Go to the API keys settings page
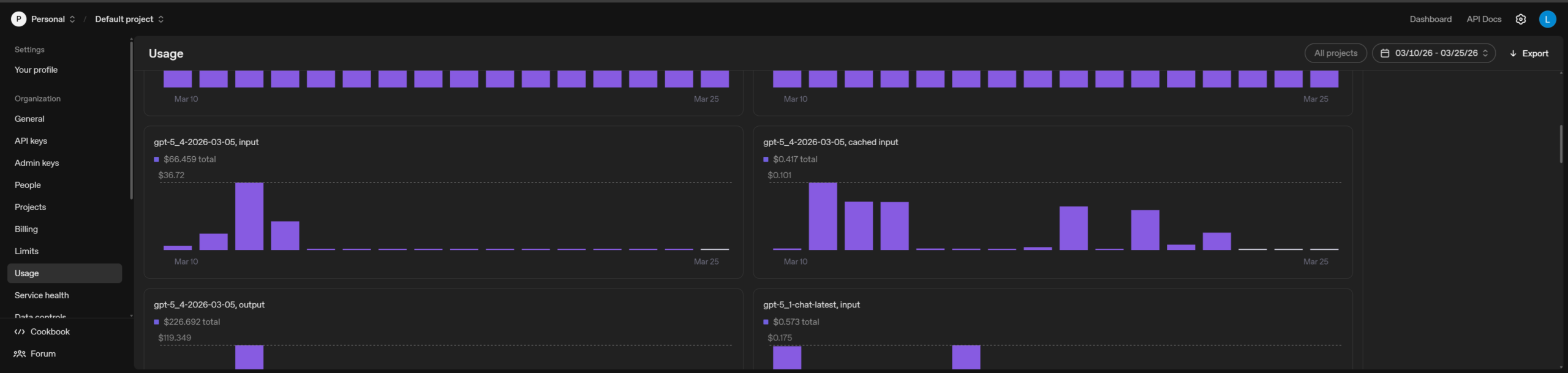This screenshot has height=373, width=1568. tap(31, 141)
